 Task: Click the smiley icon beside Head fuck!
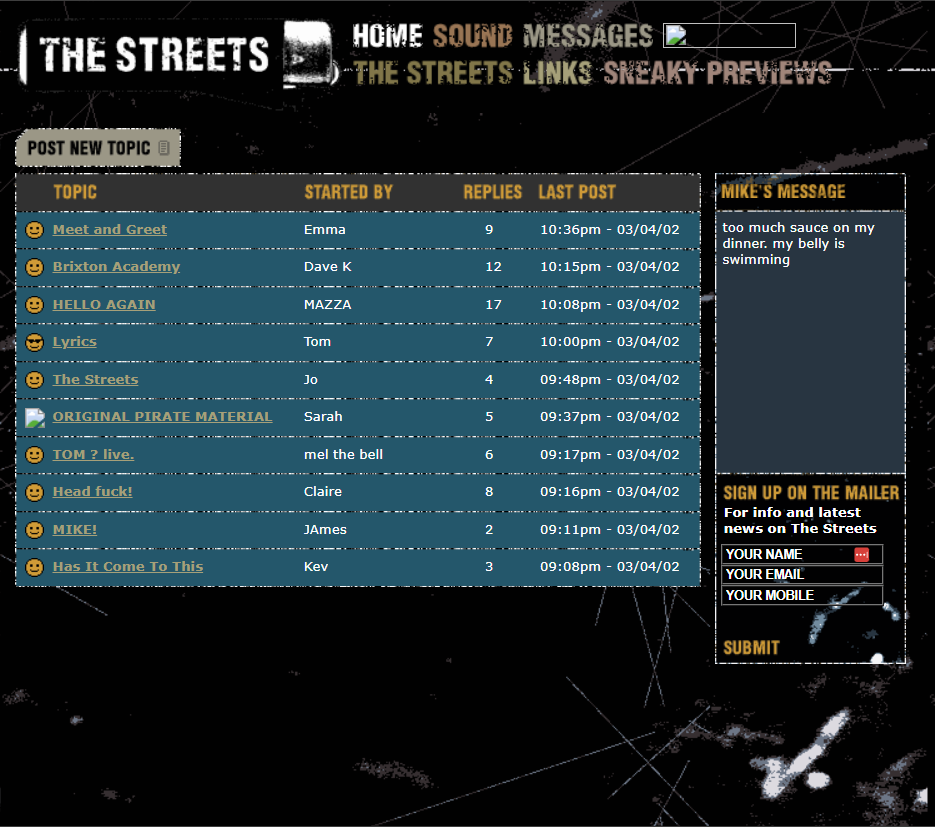tap(35, 492)
